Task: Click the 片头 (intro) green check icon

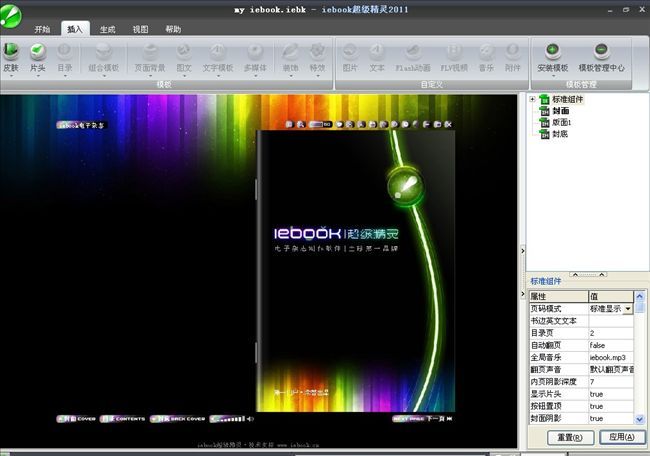Action: [38, 51]
